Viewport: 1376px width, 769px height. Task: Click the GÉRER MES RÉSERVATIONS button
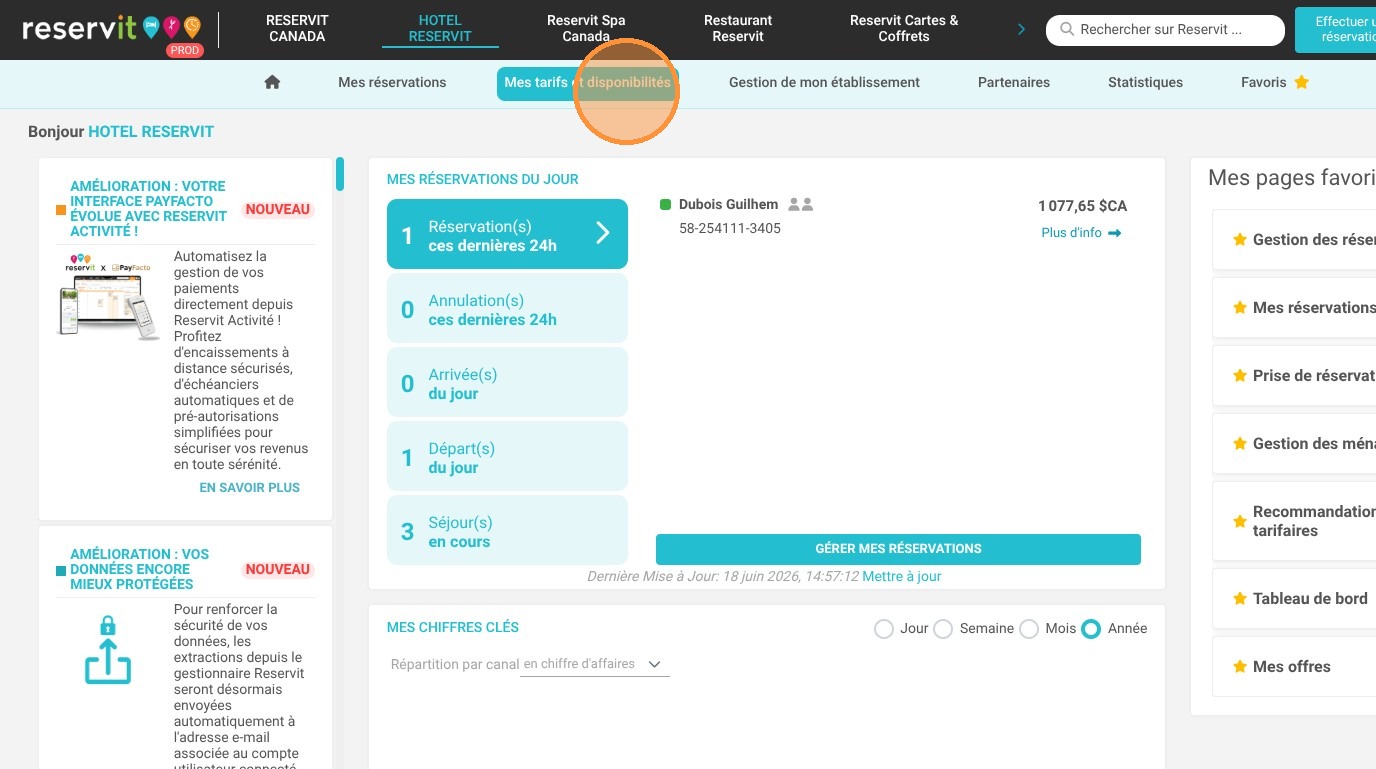(898, 549)
